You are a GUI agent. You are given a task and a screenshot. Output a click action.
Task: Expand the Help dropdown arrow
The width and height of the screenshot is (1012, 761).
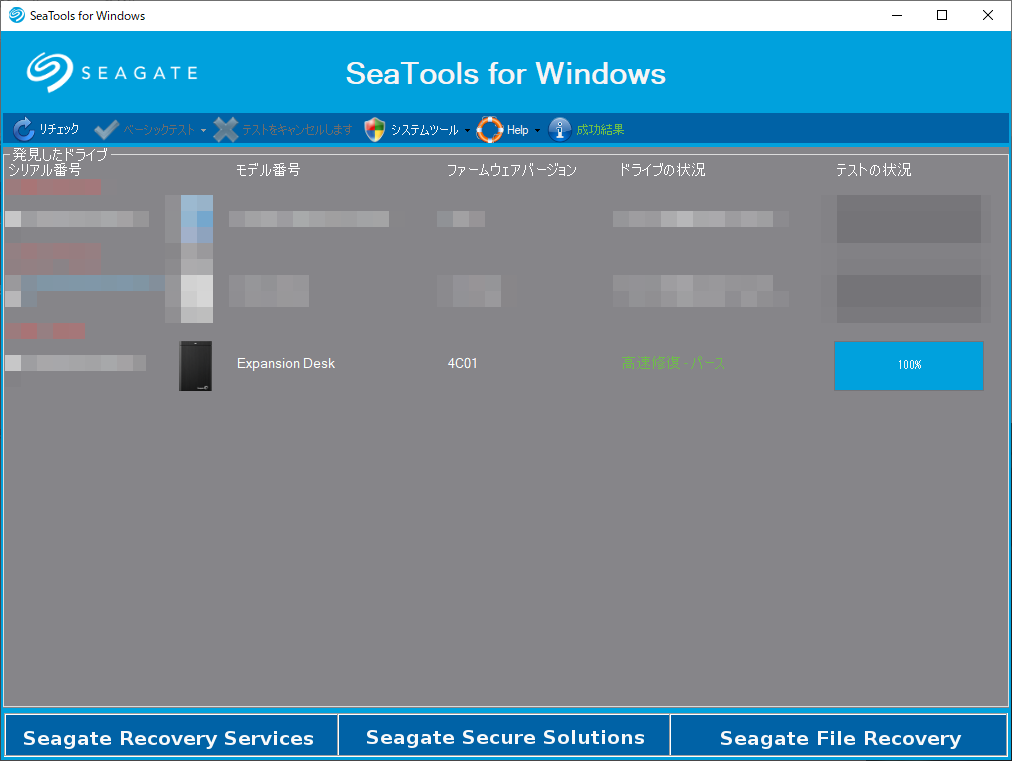pos(537,130)
